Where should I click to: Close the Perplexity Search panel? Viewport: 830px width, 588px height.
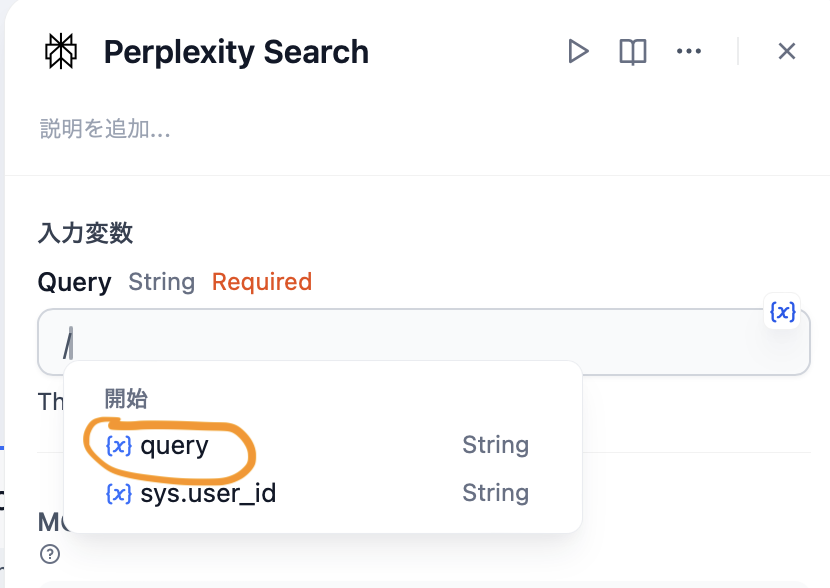[786, 51]
